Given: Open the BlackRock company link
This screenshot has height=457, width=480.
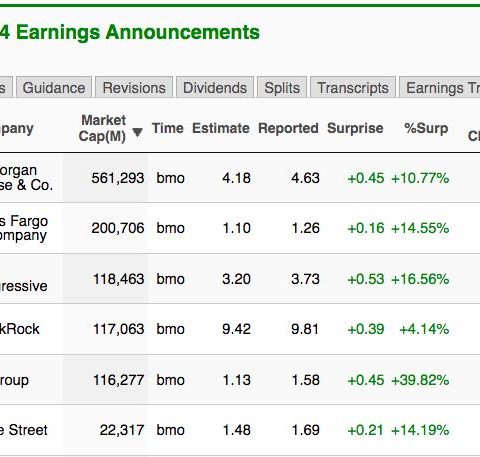Looking at the screenshot, I should point(20,329).
